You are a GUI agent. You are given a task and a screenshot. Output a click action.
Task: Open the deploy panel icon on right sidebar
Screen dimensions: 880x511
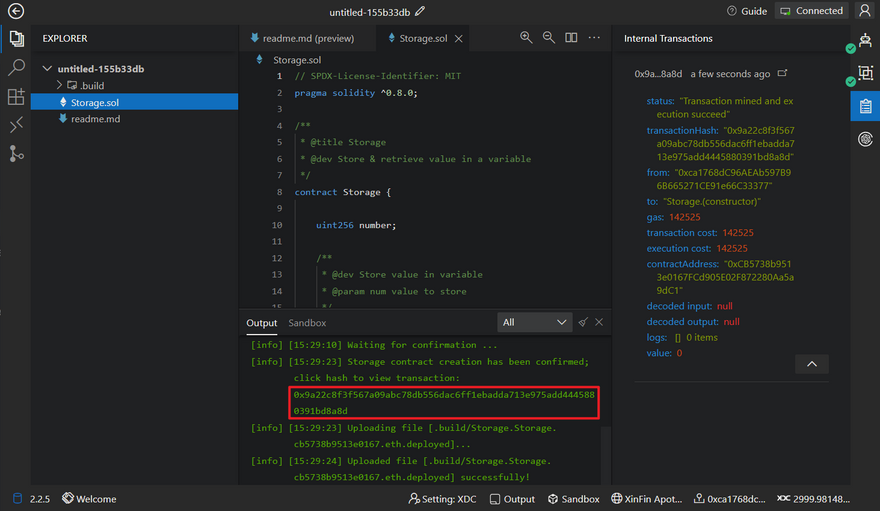click(x=865, y=40)
